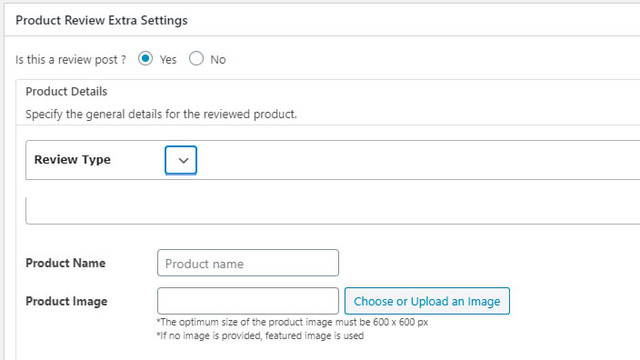Viewport: 640px width, 360px height.
Task: Select Yes for review post
Action: (145, 59)
